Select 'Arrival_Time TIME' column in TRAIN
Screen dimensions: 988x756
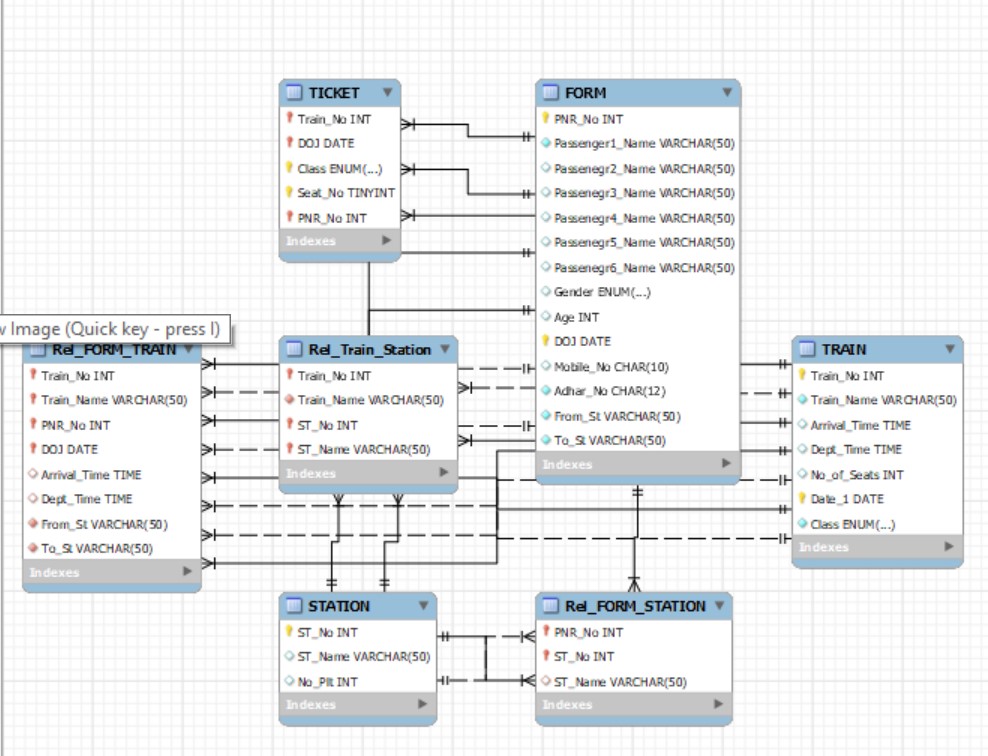(861, 425)
